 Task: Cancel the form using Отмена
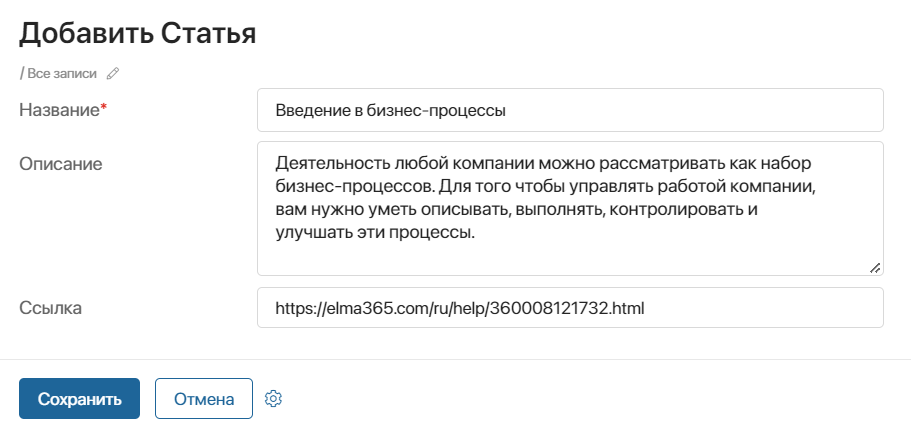(x=204, y=399)
